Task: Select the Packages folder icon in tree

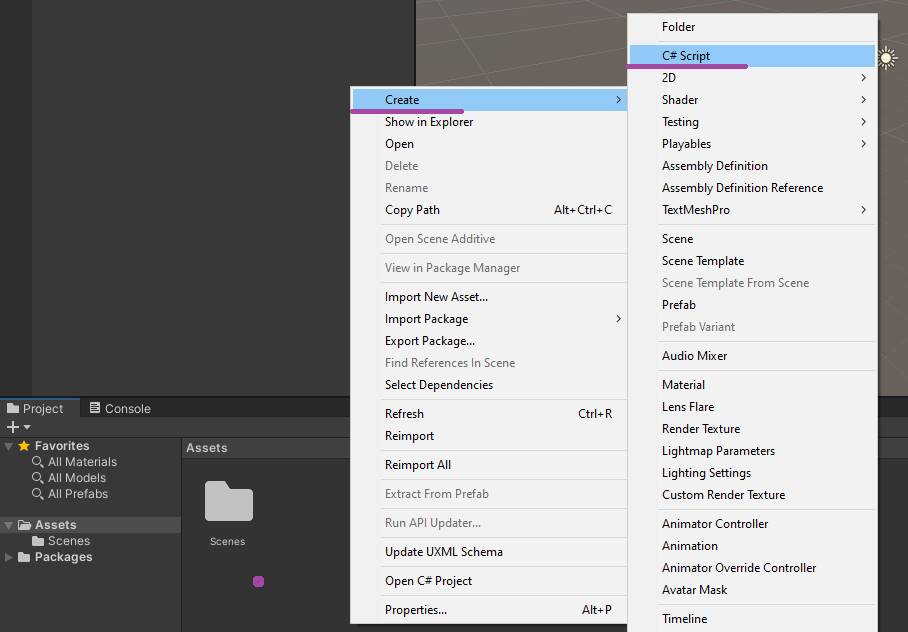Action: pyautogui.click(x=24, y=557)
